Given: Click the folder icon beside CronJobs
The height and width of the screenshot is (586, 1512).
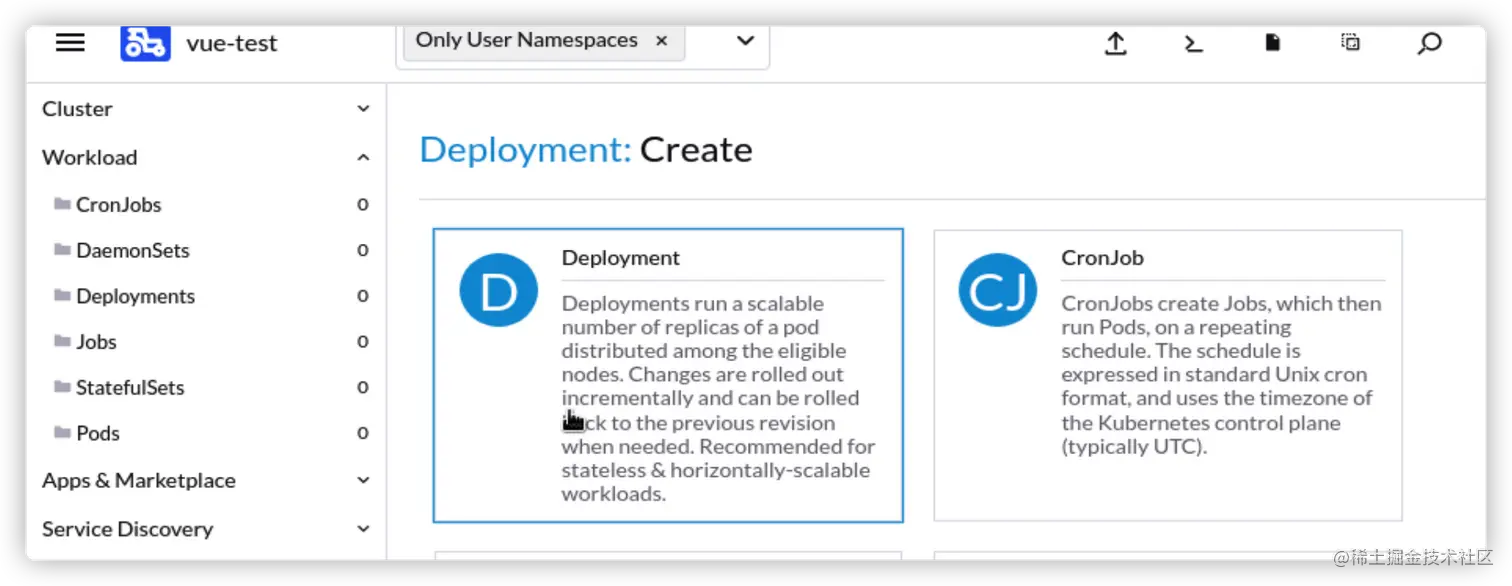Looking at the screenshot, I should 62,204.
